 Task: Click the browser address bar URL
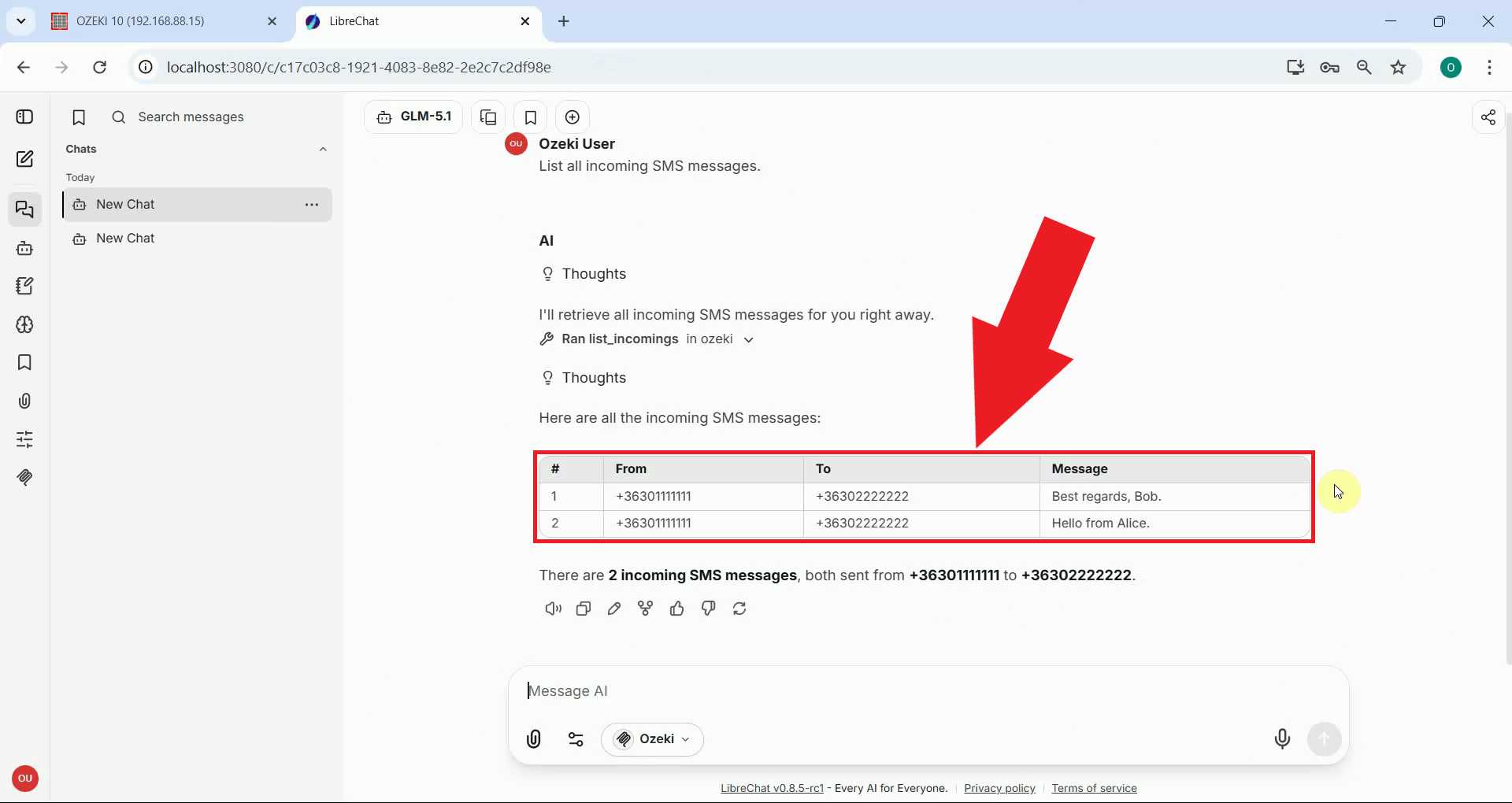click(359, 68)
